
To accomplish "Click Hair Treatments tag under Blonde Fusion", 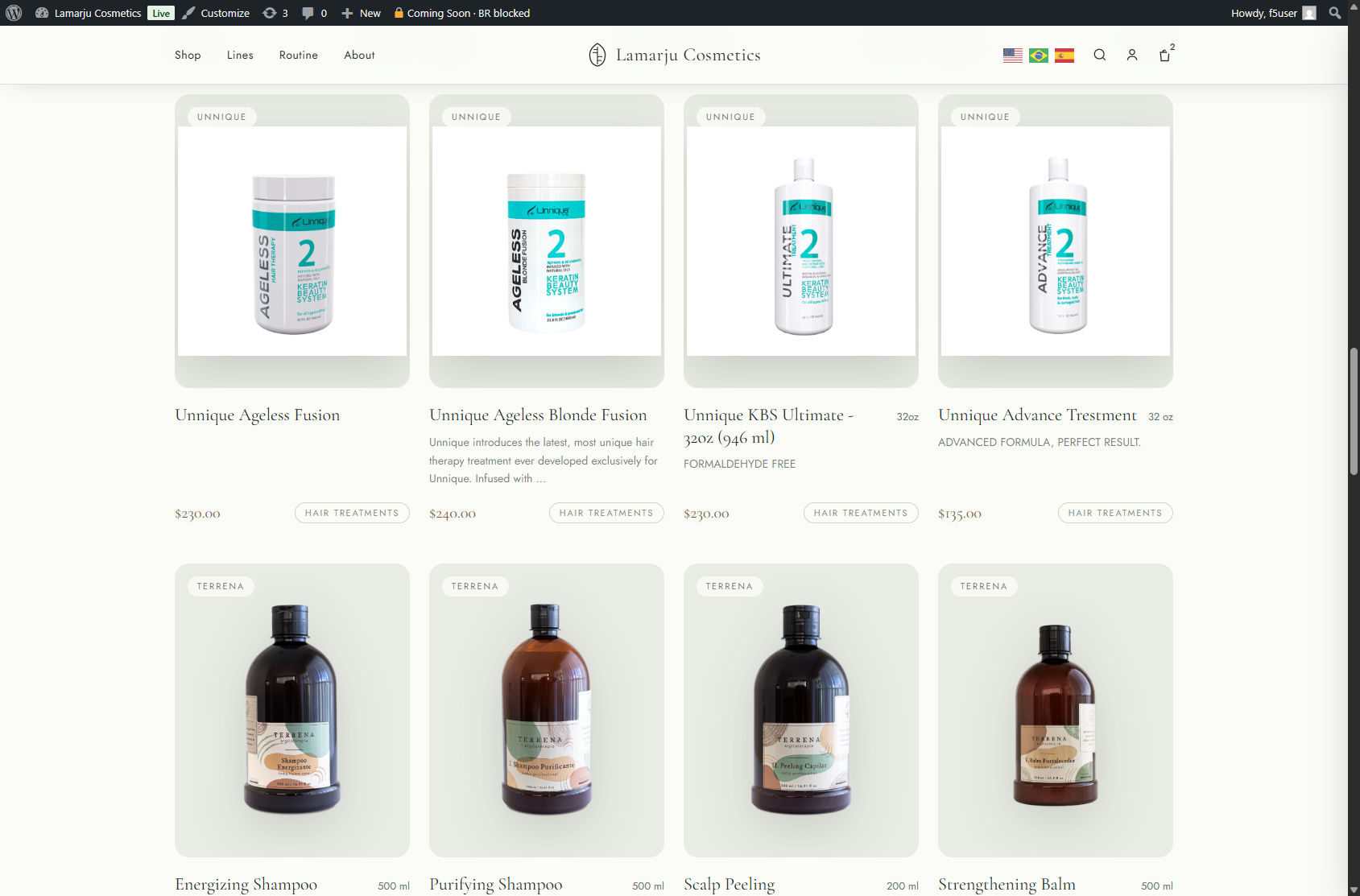I will point(606,513).
